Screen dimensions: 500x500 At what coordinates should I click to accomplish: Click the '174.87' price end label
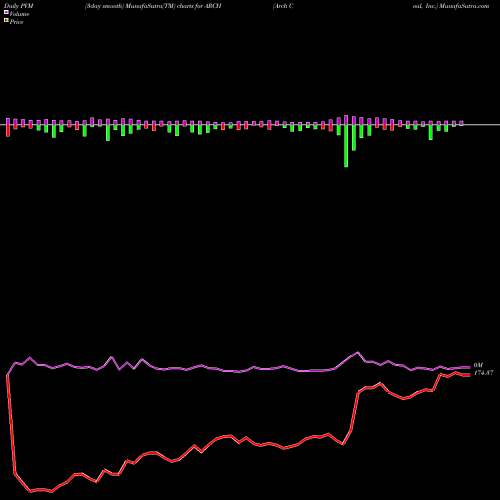pos(483,373)
